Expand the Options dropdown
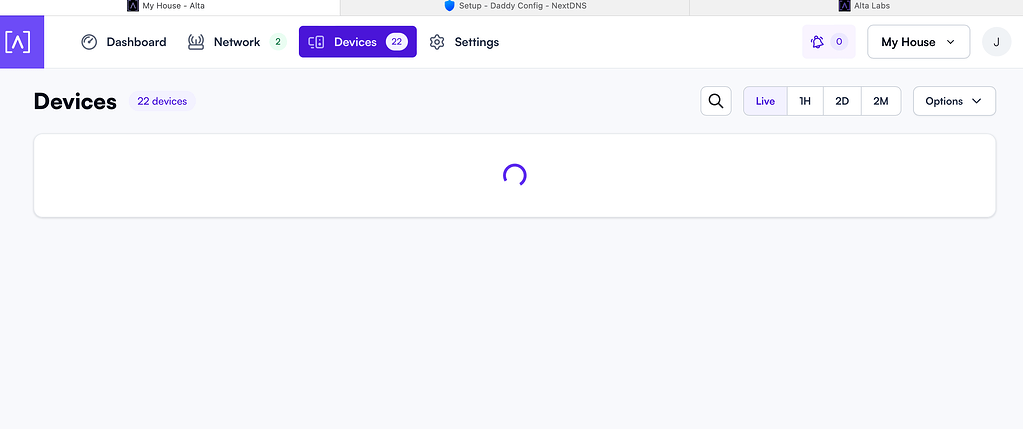 954,101
